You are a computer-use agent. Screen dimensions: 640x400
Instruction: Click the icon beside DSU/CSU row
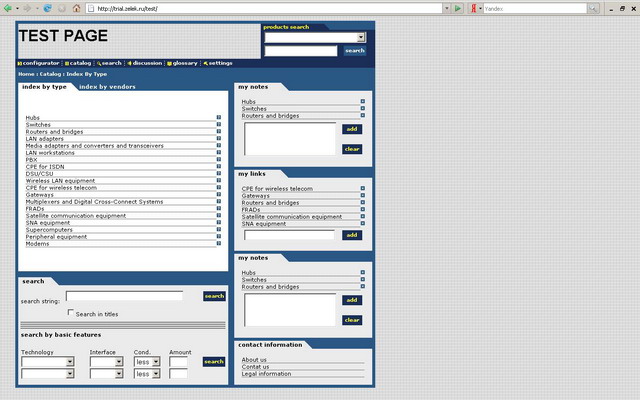[219, 173]
